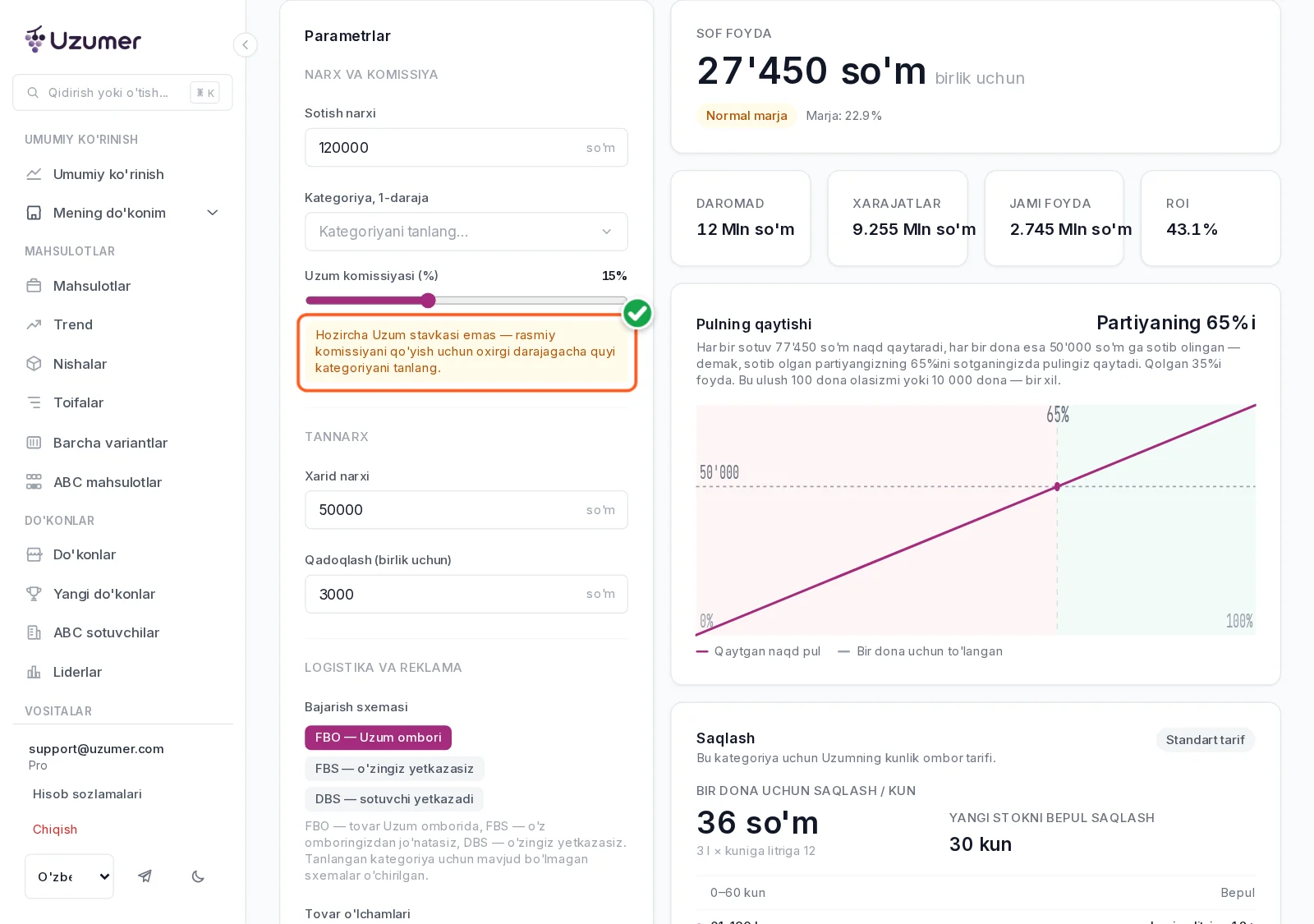Click the ABC mahsulotlar icon

click(34, 482)
